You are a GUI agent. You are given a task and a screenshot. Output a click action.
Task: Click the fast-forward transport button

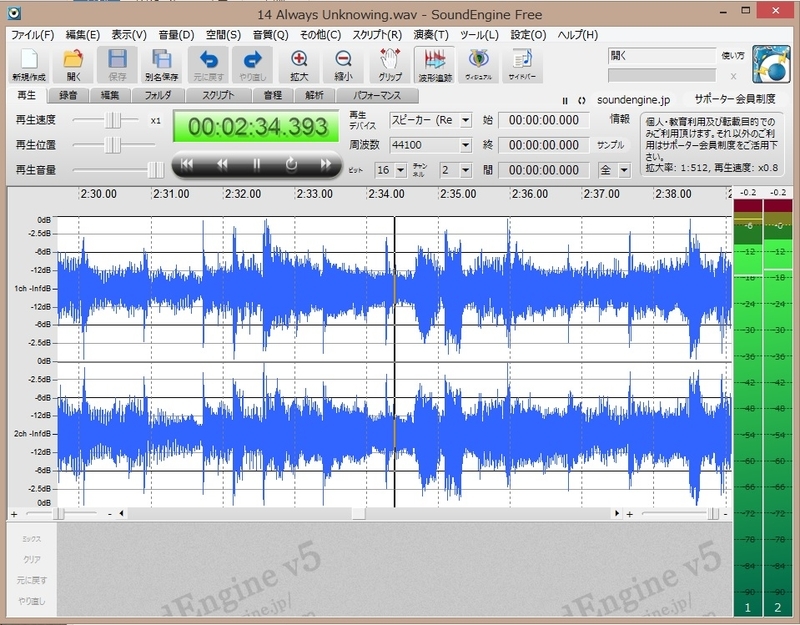(326, 164)
